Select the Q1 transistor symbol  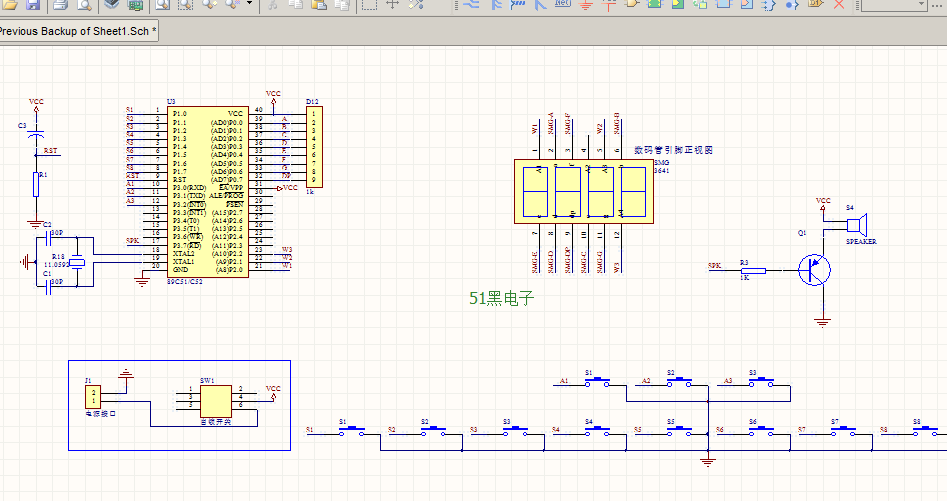click(814, 270)
